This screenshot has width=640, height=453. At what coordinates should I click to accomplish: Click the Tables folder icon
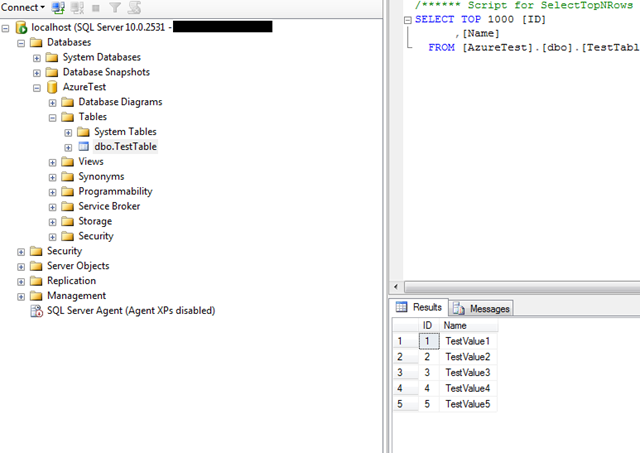pos(67,117)
